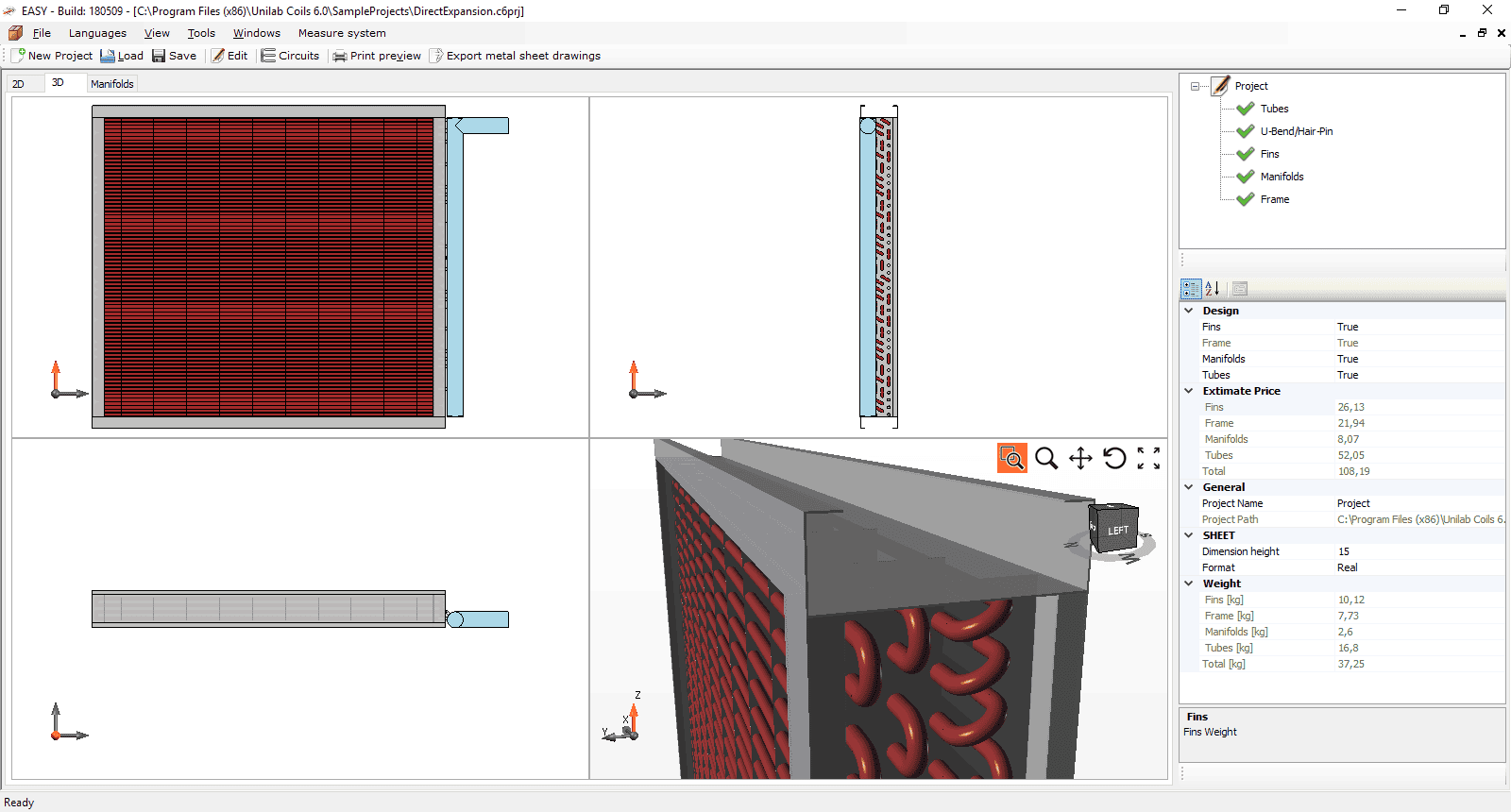This screenshot has height=812, width=1511.
Task: Click the LEFT face of view cube
Action: [1117, 531]
